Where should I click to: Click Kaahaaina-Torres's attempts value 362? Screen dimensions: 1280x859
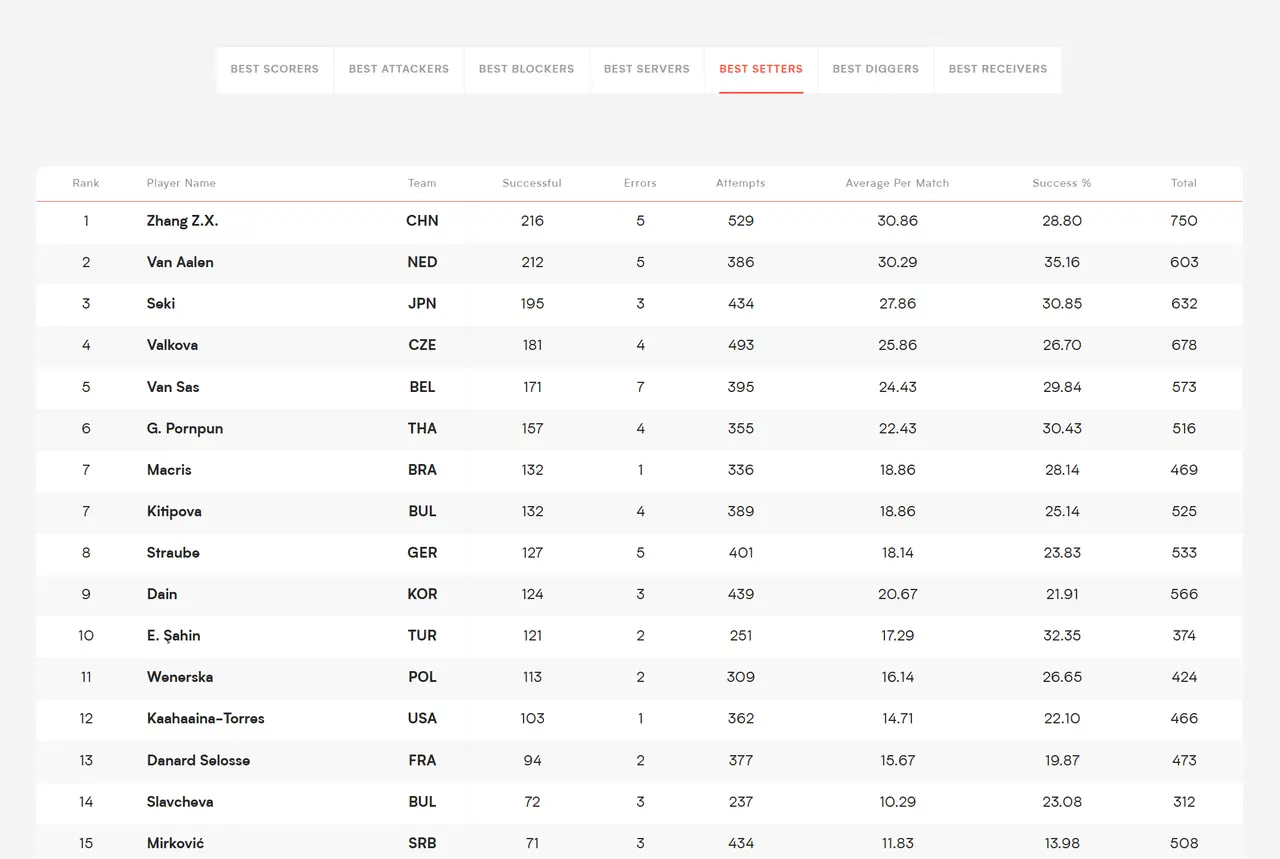point(741,718)
